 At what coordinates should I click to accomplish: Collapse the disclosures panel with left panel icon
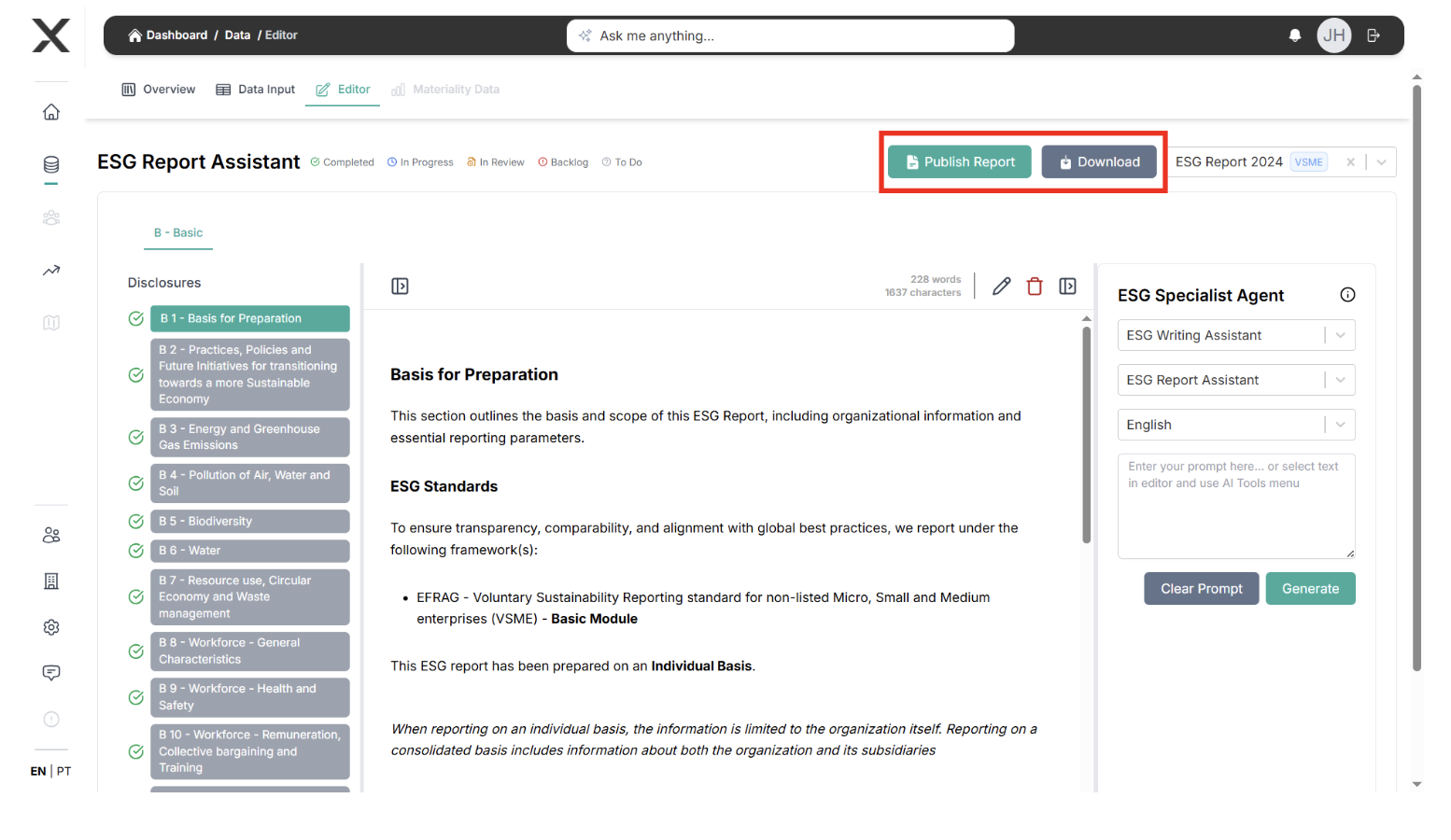point(400,287)
